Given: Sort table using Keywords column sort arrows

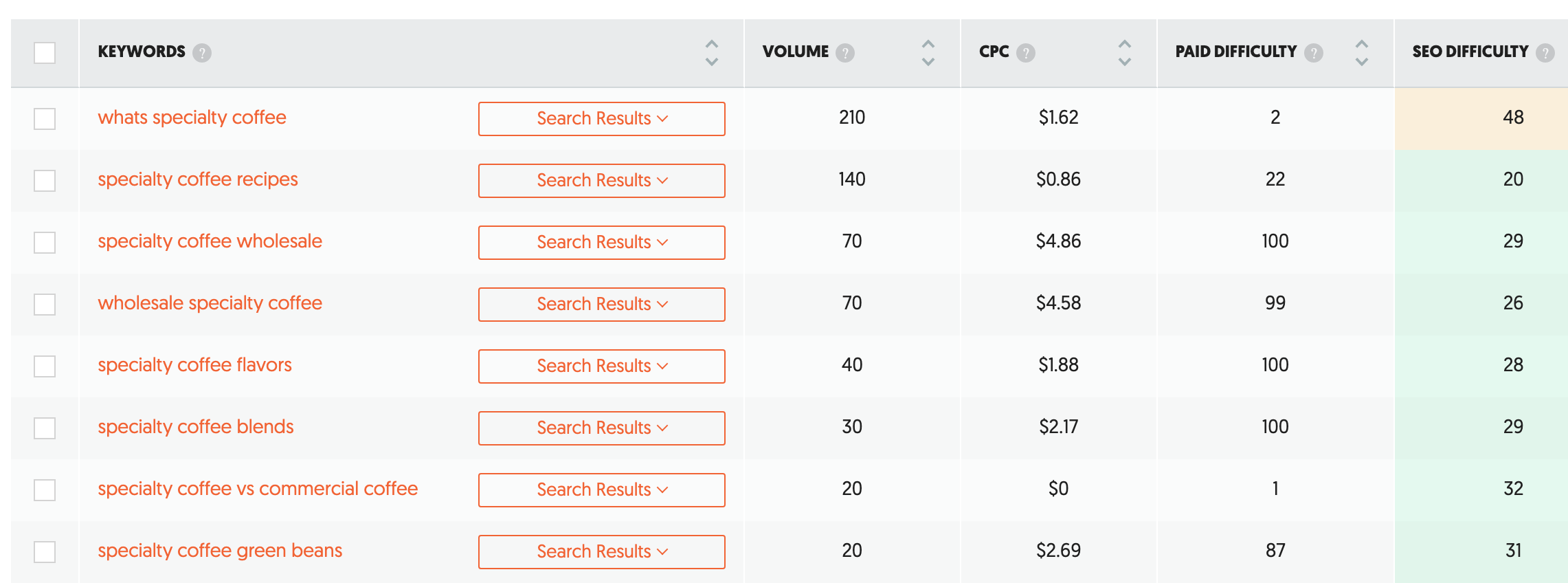Looking at the screenshot, I should tap(712, 53).
